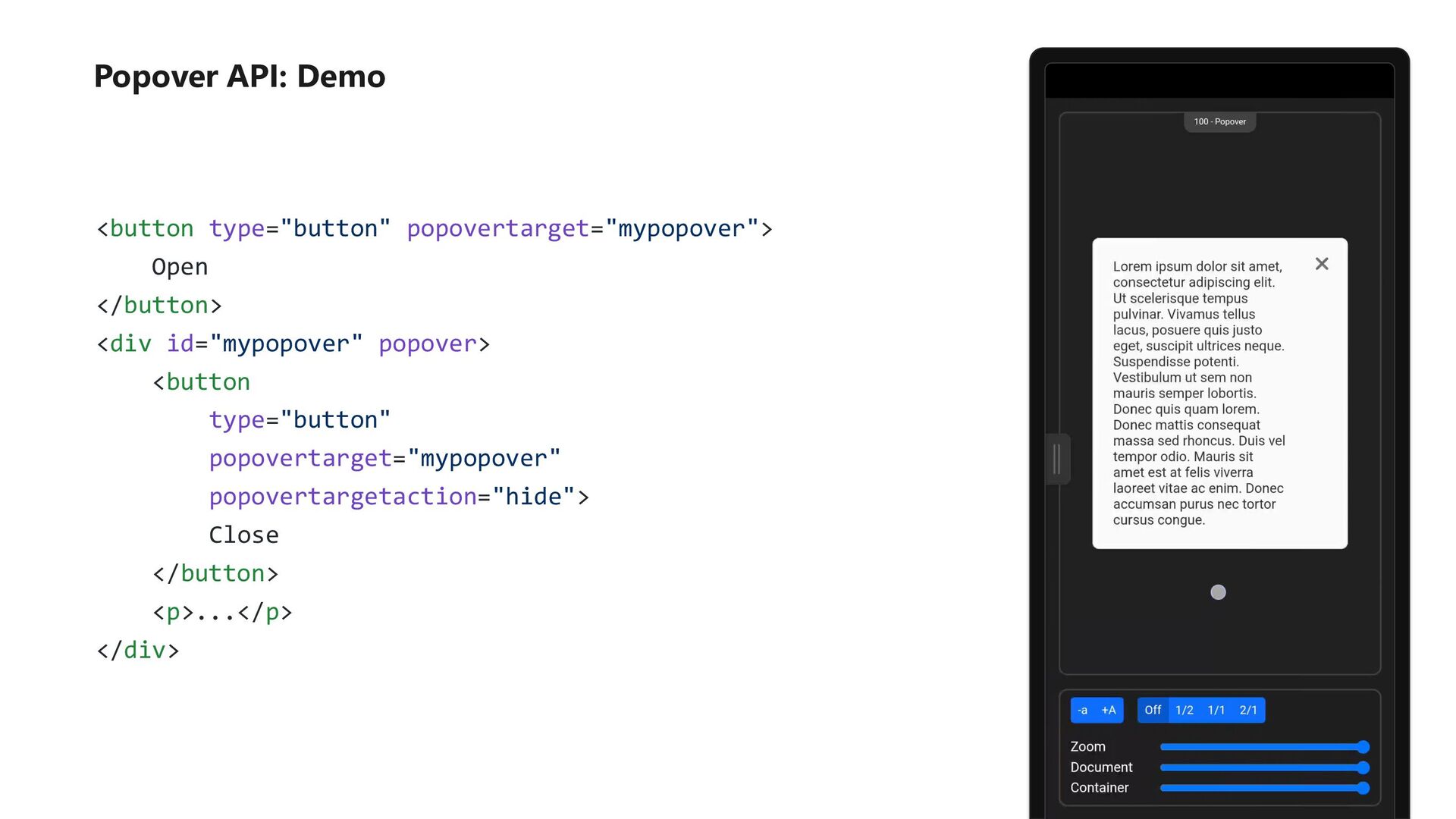
Task: Select the 1/1 ratio option
Action: click(x=1216, y=711)
